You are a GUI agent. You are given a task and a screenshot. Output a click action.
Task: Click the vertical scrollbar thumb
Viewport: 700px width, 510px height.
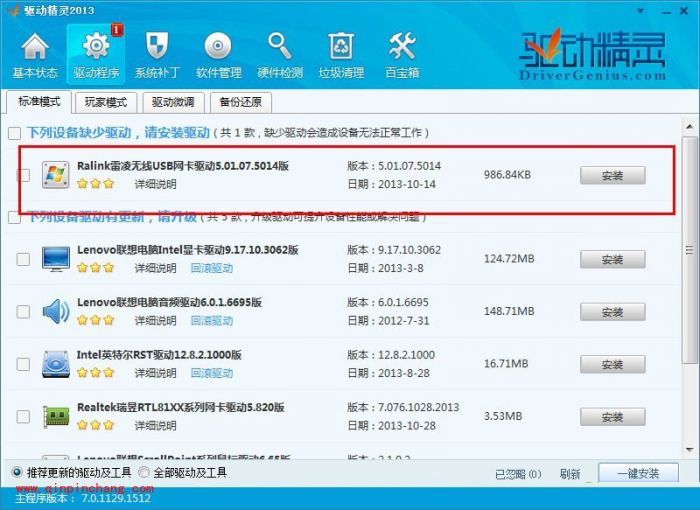(x=690, y=250)
